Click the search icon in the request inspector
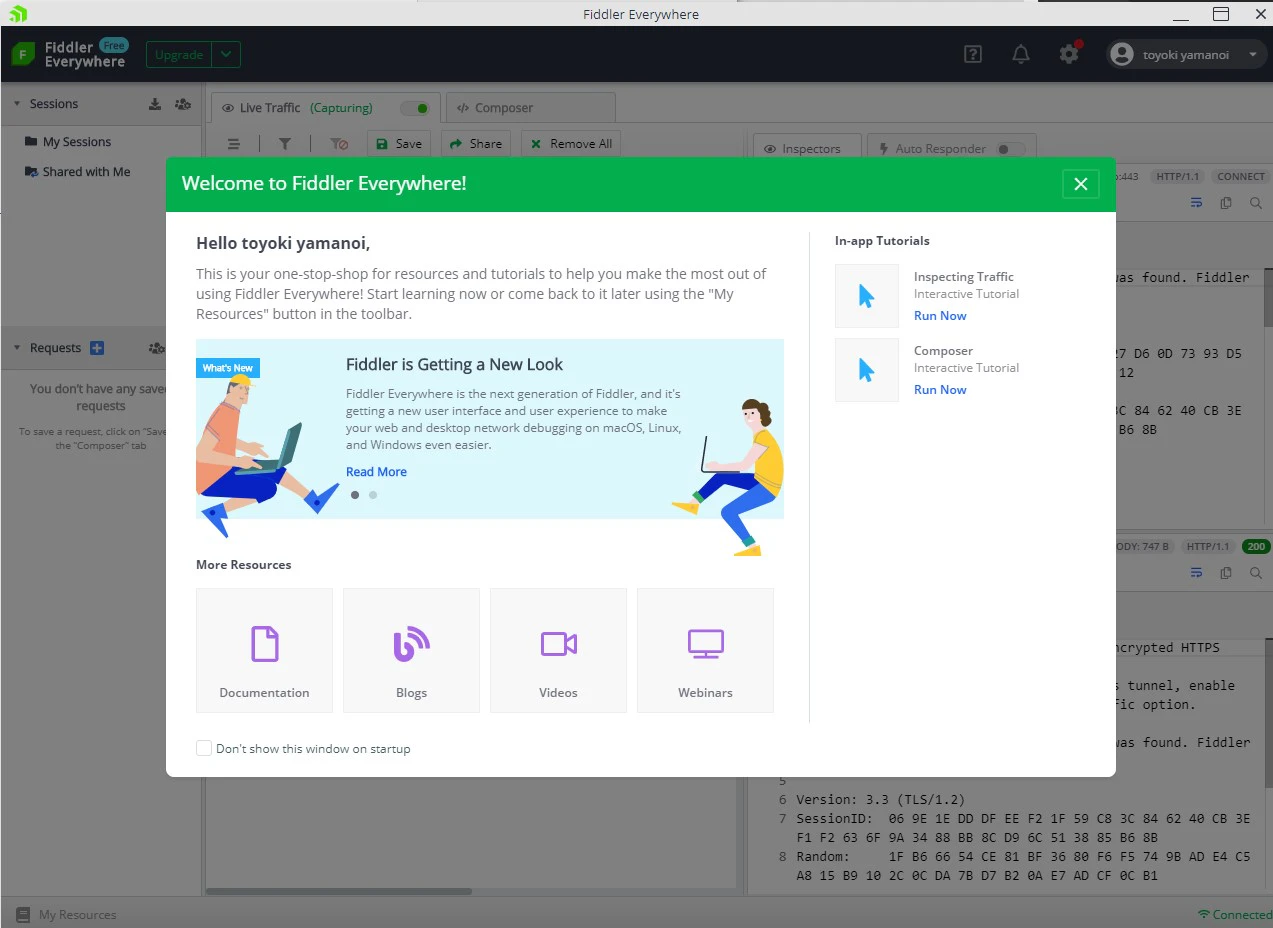This screenshot has width=1273, height=928. [1256, 203]
